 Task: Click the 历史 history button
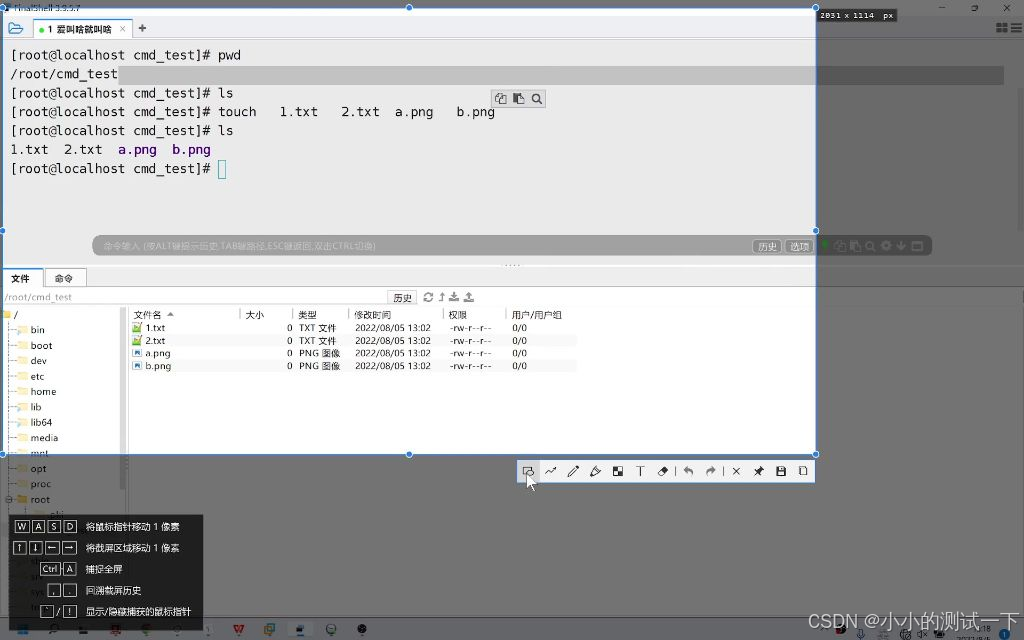click(766, 245)
